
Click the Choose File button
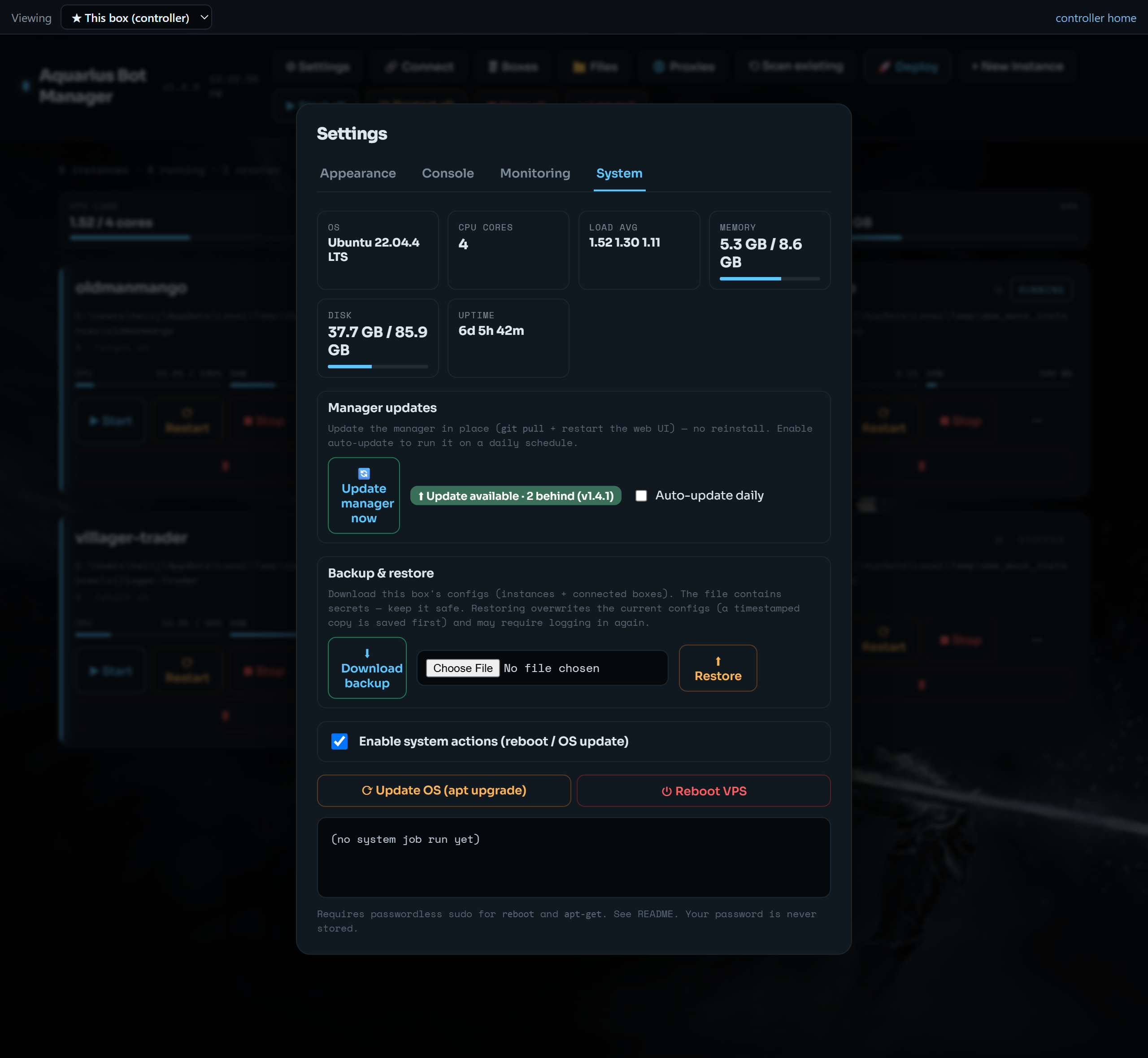tap(463, 668)
